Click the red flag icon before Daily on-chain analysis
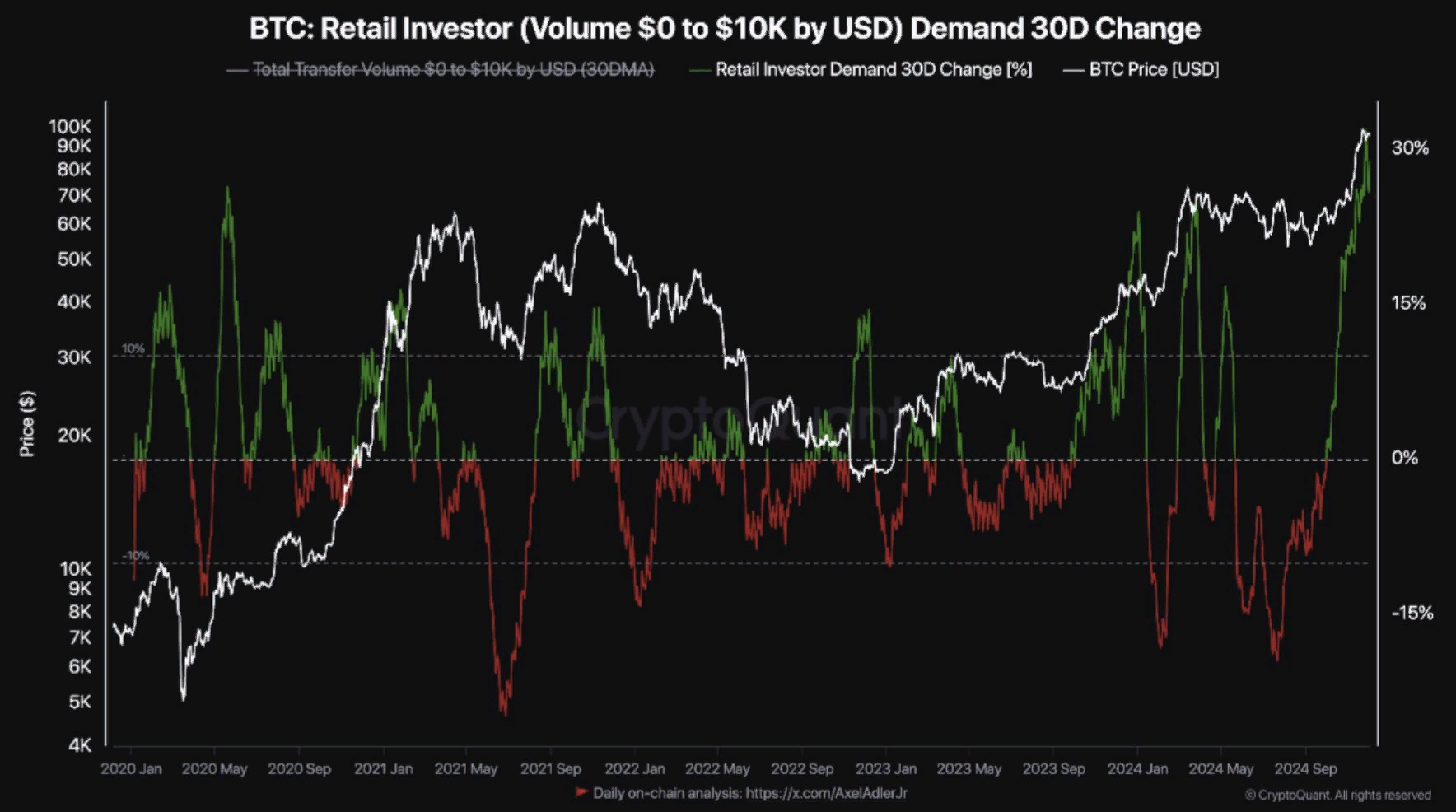Image resolution: width=1456 pixels, height=812 pixels. (x=581, y=792)
